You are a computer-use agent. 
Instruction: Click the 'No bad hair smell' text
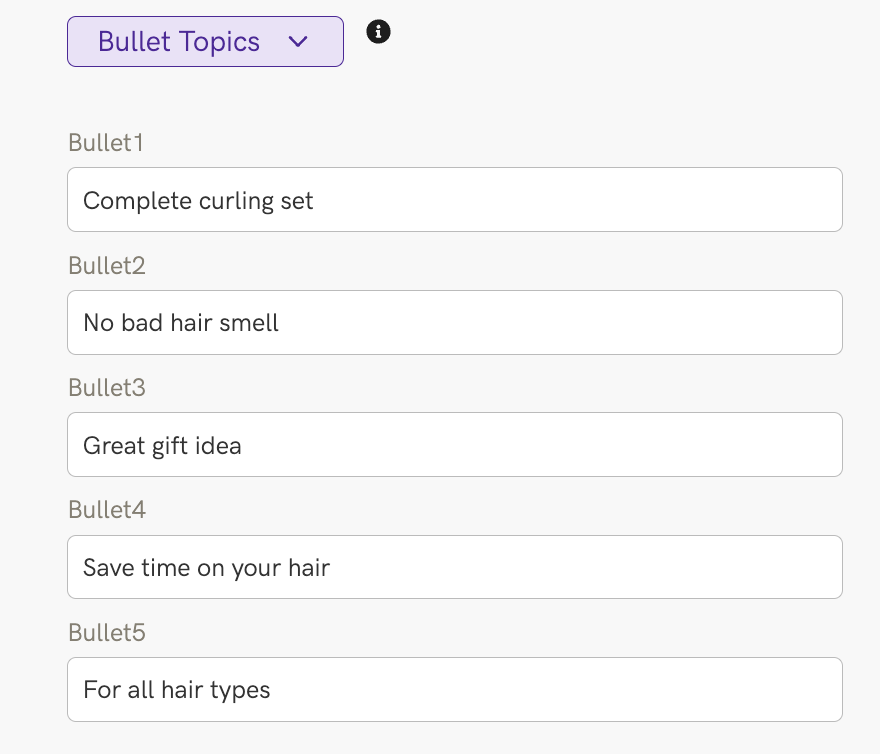[181, 323]
